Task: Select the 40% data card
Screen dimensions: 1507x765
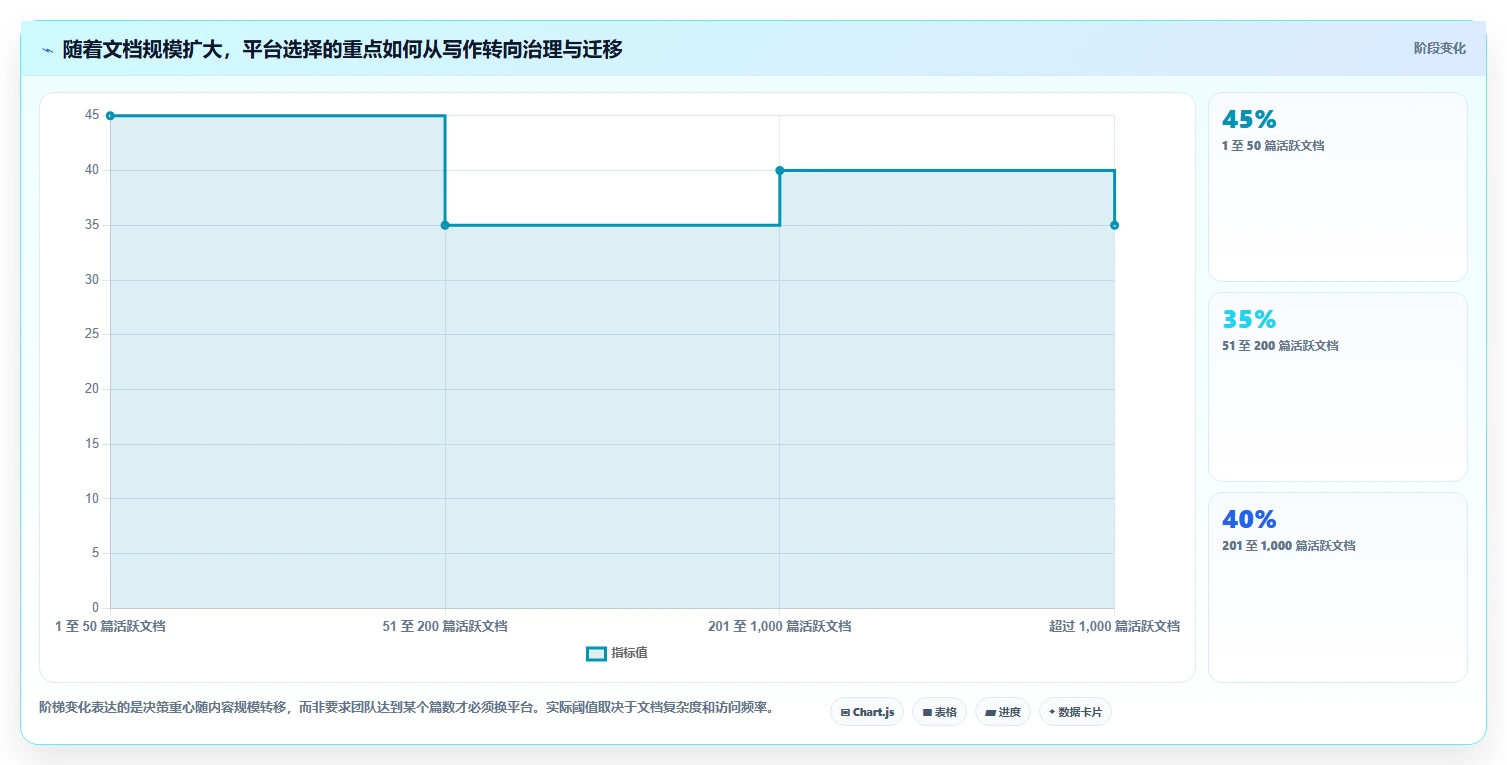Action: coord(1338,587)
